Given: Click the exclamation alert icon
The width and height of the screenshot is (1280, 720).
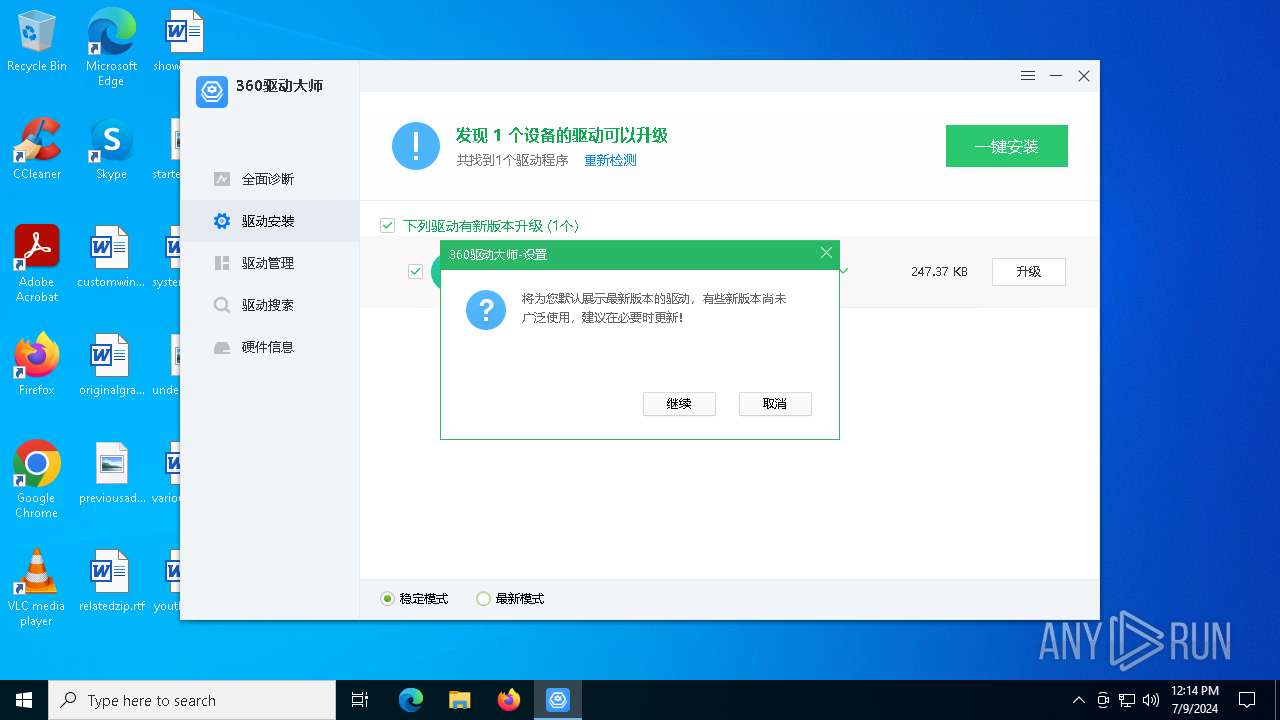Looking at the screenshot, I should (416, 146).
